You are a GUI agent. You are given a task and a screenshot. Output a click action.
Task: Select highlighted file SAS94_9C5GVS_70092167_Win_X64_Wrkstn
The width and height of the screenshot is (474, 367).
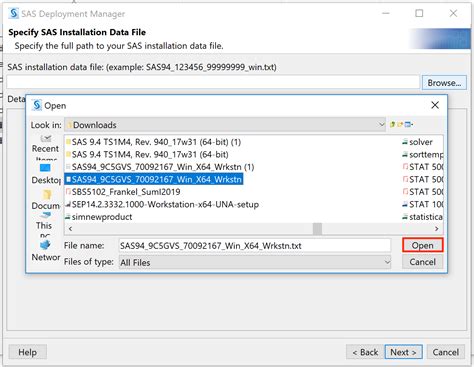(x=154, y=179)
